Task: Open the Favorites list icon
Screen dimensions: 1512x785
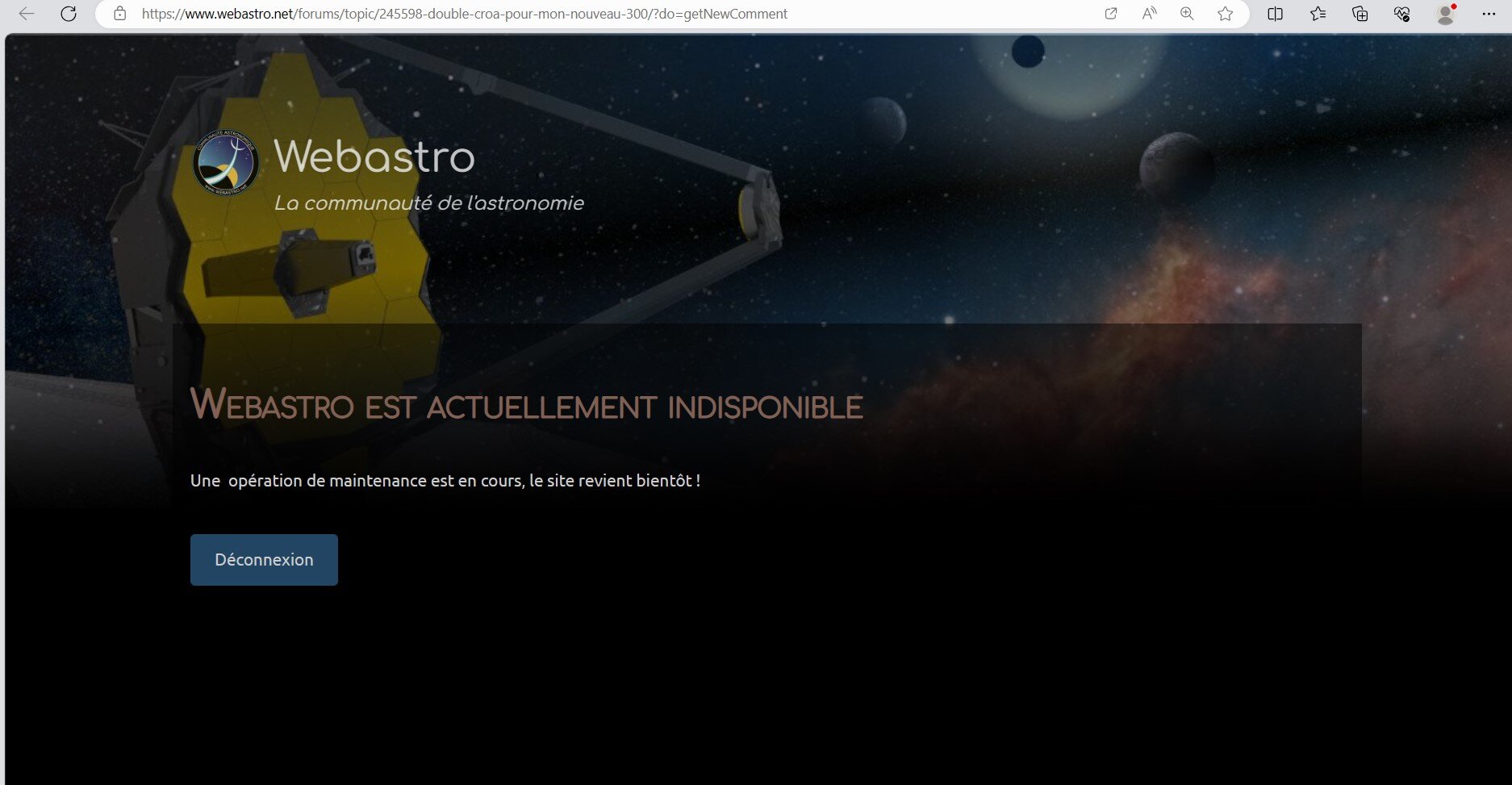Action: [1318, 14]
